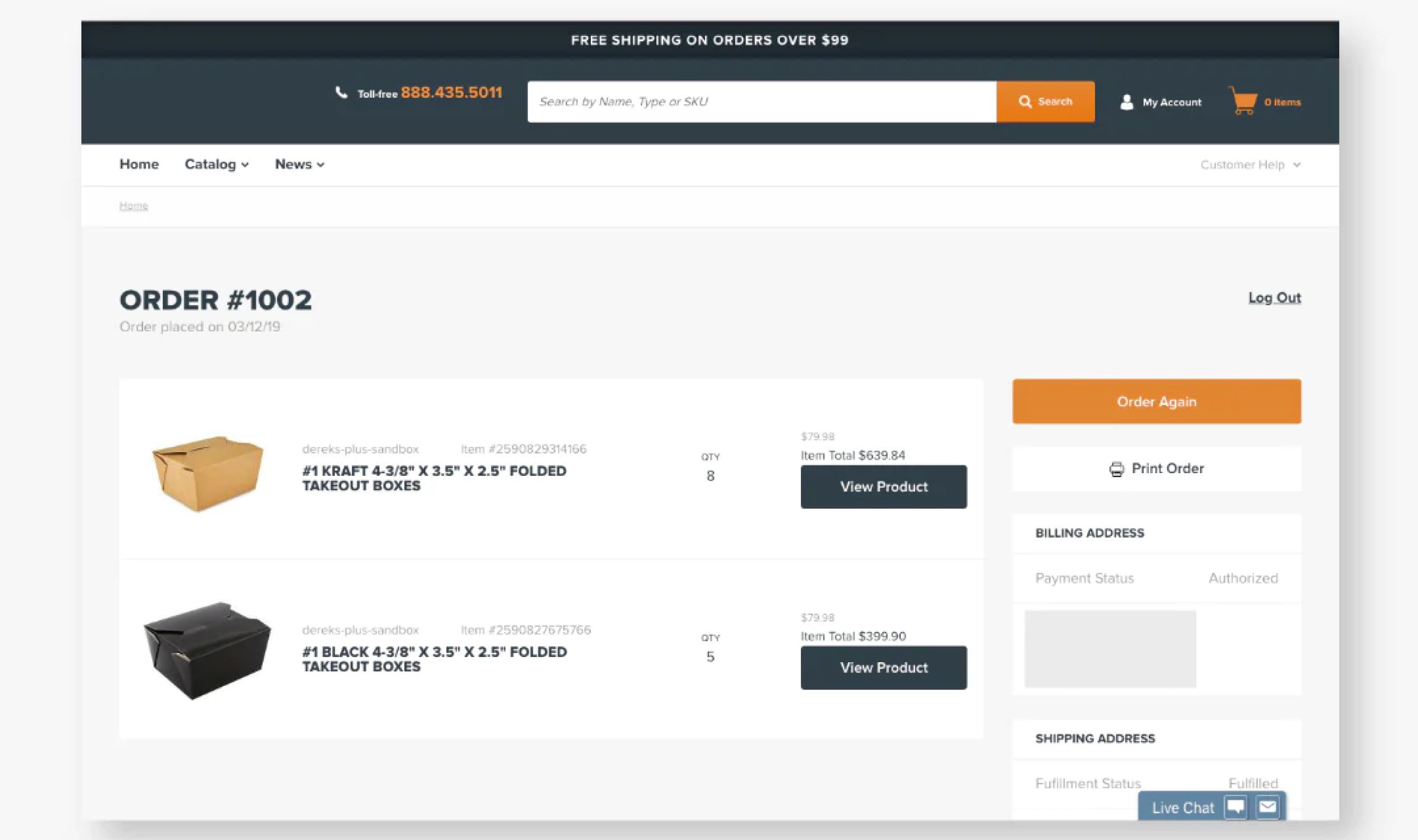
Task: Open the shopping cart icon
Action: tap(1242, 100)
